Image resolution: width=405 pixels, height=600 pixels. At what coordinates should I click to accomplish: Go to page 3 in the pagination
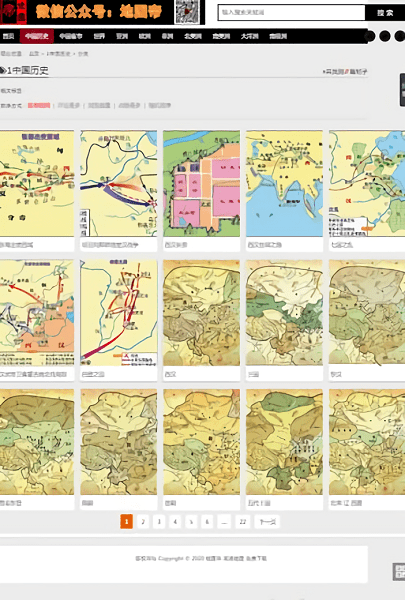pyautogui.click(x=159, y=522)
